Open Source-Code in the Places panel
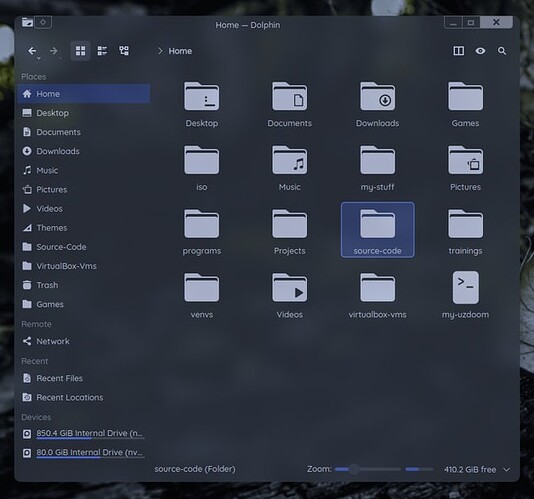This screenshot has height=499, width=534. click(x=84, y=247)
